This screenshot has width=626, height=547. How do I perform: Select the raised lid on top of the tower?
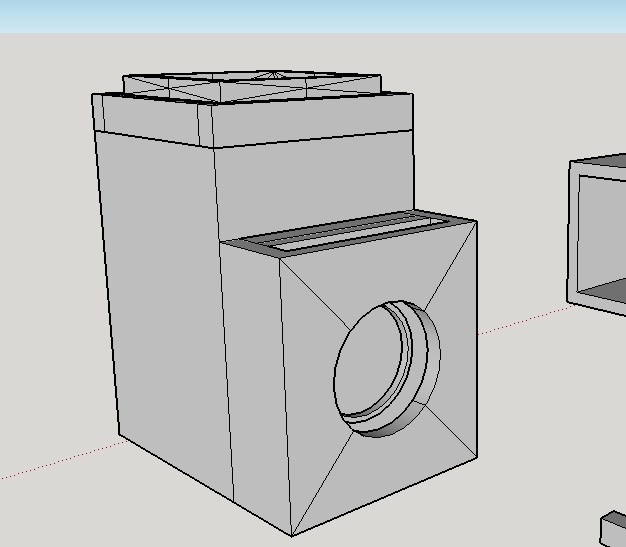pyautogui.click(x=252, y=86)
